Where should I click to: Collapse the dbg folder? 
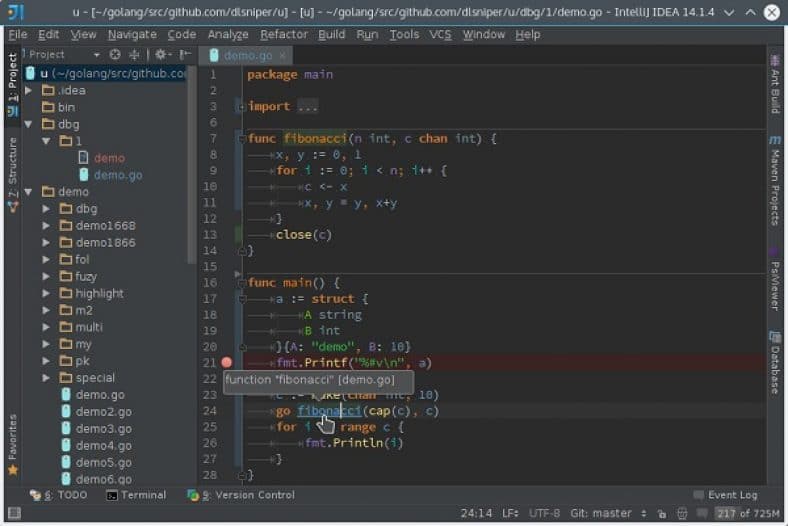29,124
